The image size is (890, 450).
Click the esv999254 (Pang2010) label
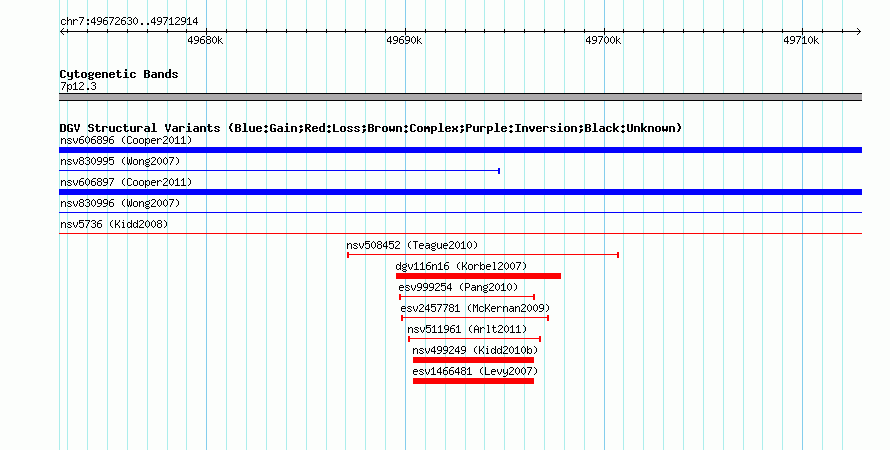point(458,287)
